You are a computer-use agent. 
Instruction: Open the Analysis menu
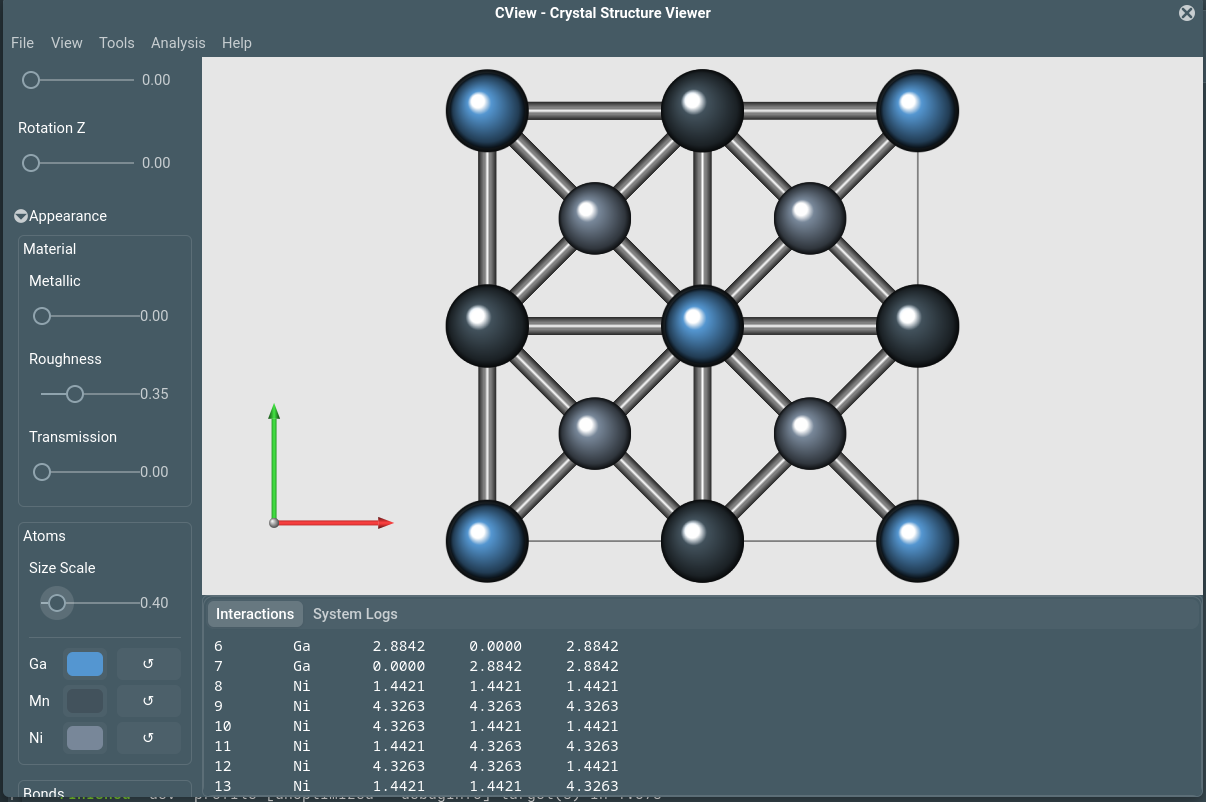coord(178,43)
